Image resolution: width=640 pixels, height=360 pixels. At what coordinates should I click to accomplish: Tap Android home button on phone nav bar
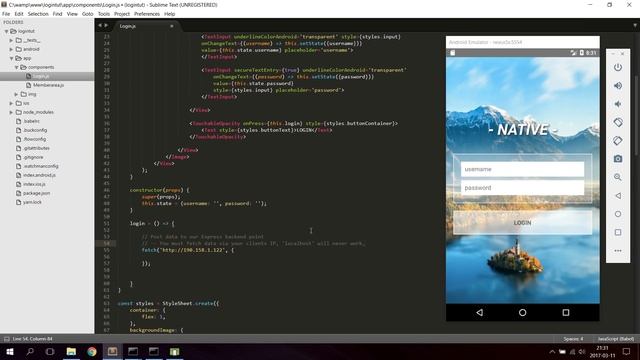522,313
